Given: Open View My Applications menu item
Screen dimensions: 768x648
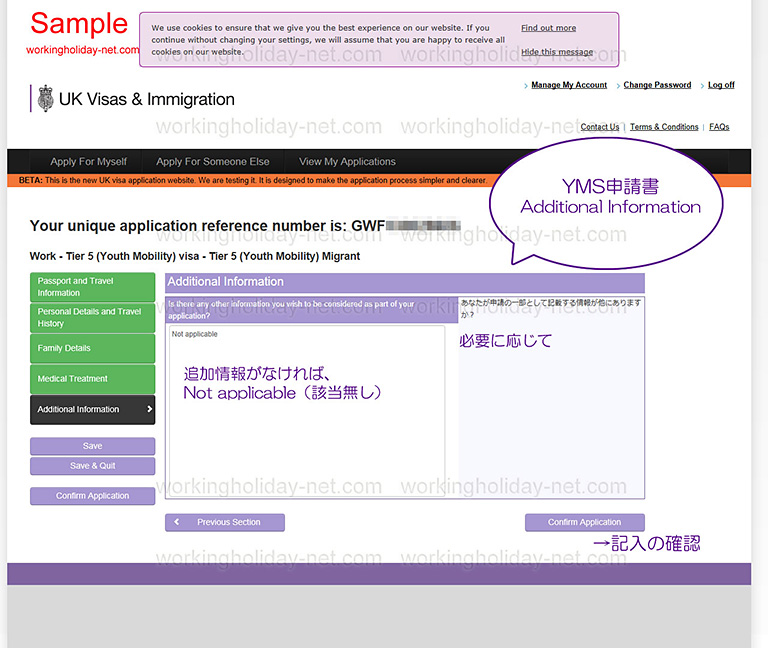Looking at the screenshot, I should 347,162.
